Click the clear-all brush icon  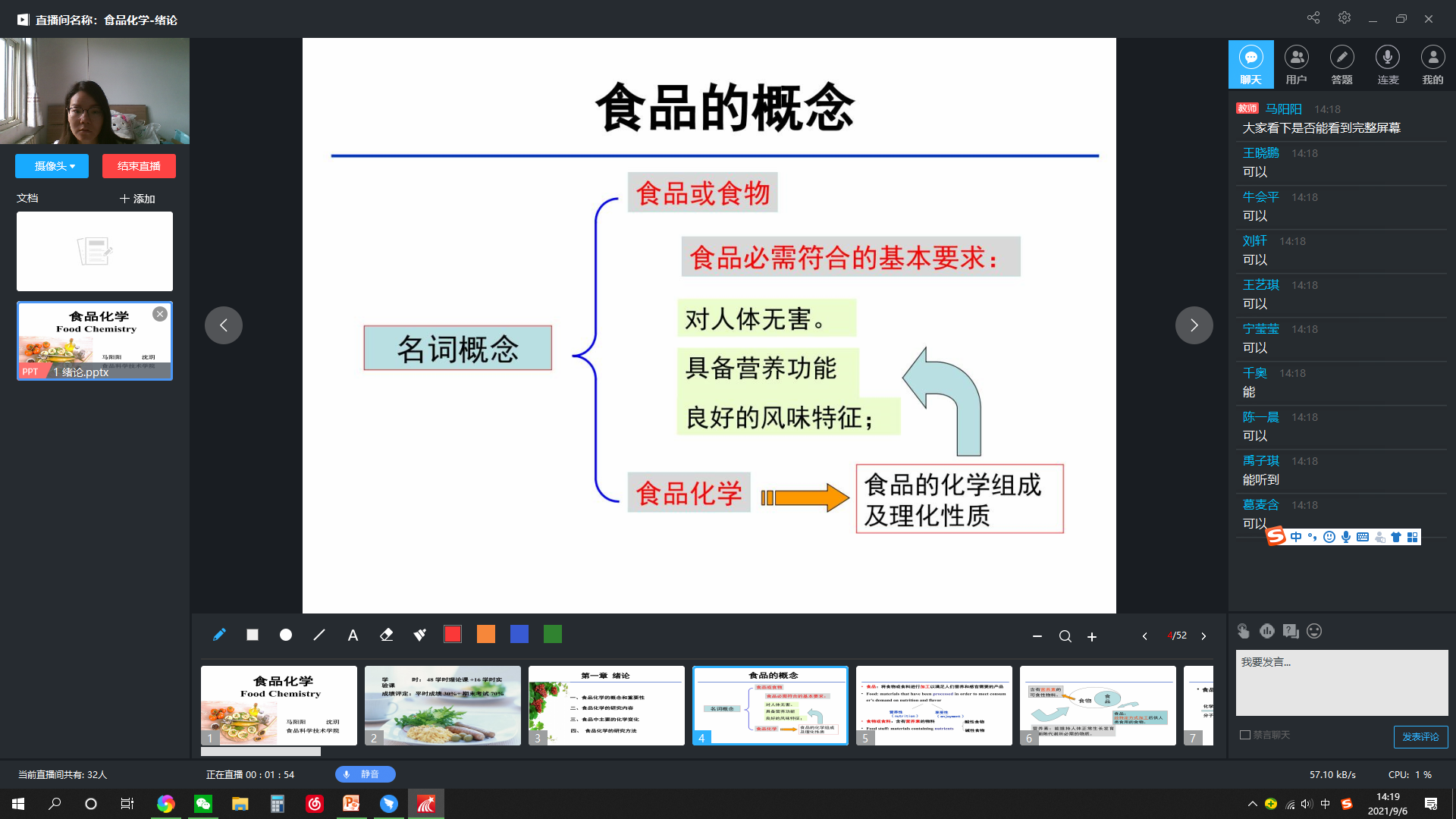419,635
